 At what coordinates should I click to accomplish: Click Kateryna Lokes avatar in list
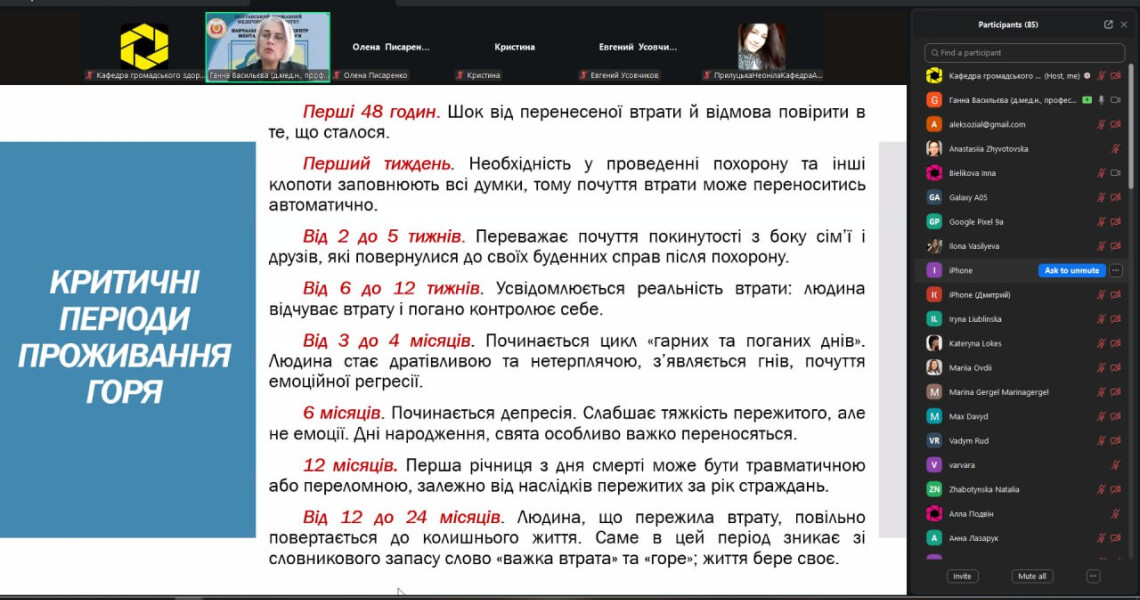(934, 343)
